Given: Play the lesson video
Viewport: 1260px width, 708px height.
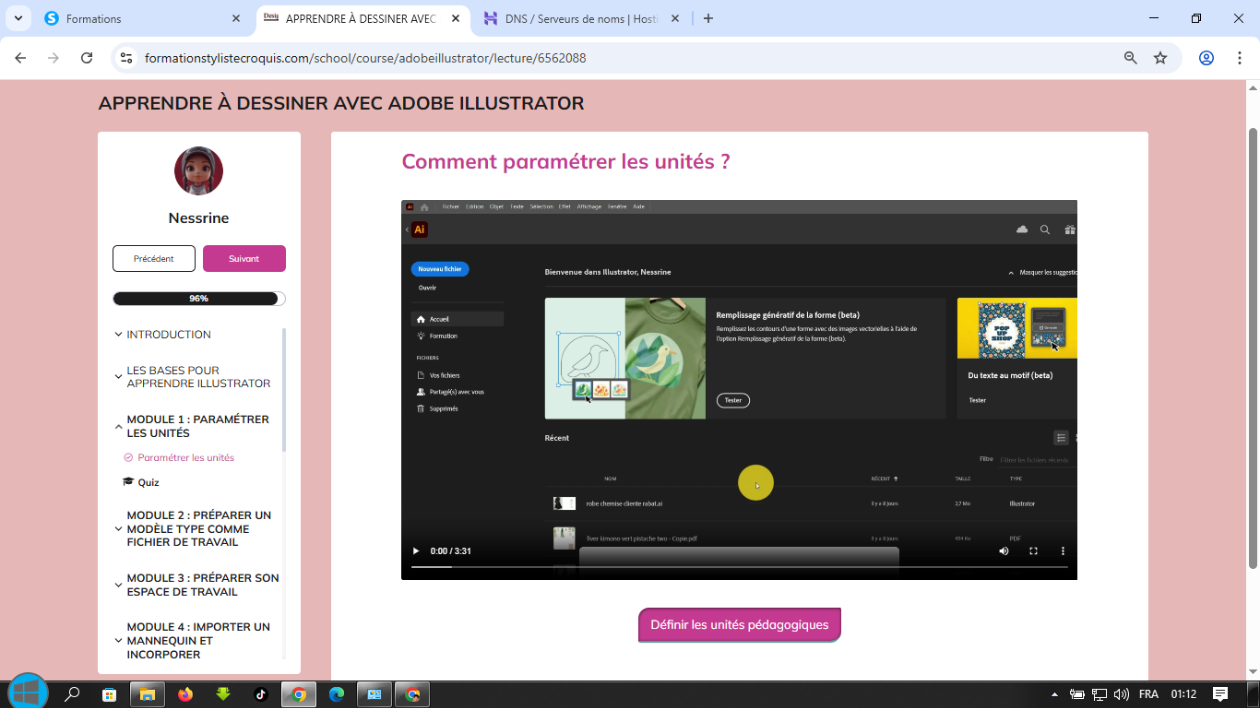Looking at the screenshot, I should click(416, 551).
